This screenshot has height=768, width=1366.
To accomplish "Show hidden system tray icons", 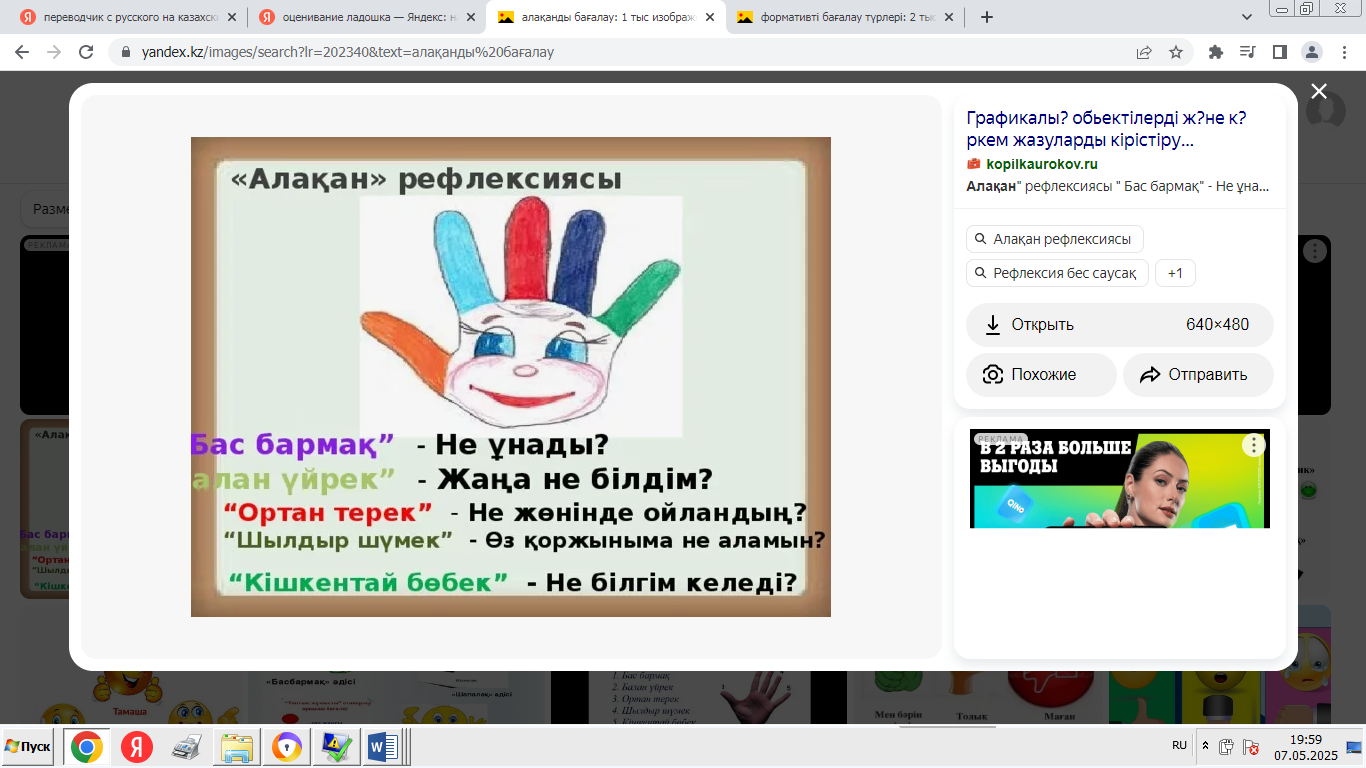I will pos(1205,746).
